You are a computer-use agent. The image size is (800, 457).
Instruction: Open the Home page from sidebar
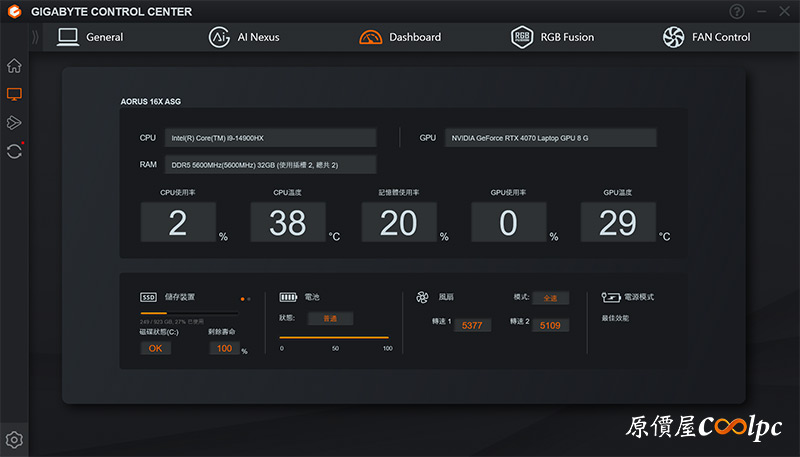pyautogui.click(x=14, y=65)
